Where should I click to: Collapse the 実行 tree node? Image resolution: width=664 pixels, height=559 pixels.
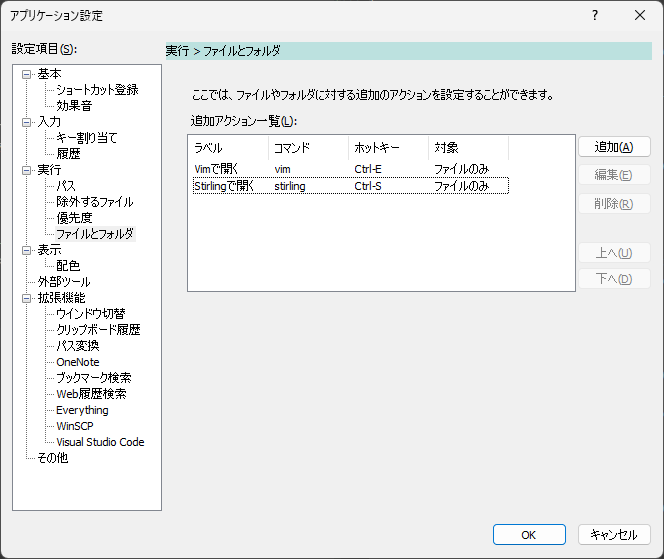(27, 170)
